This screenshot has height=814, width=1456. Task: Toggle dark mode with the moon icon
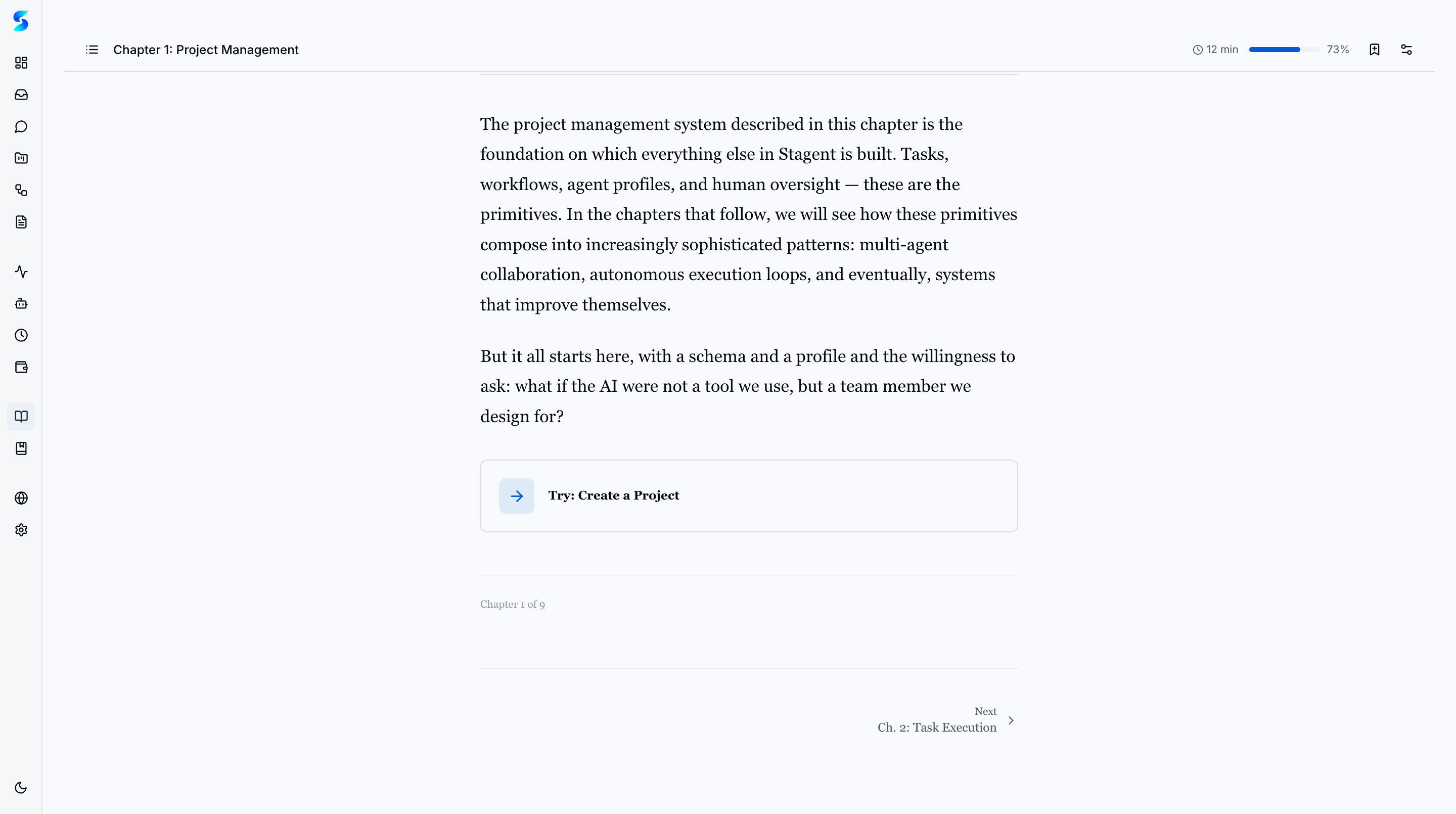coord(21,787)
